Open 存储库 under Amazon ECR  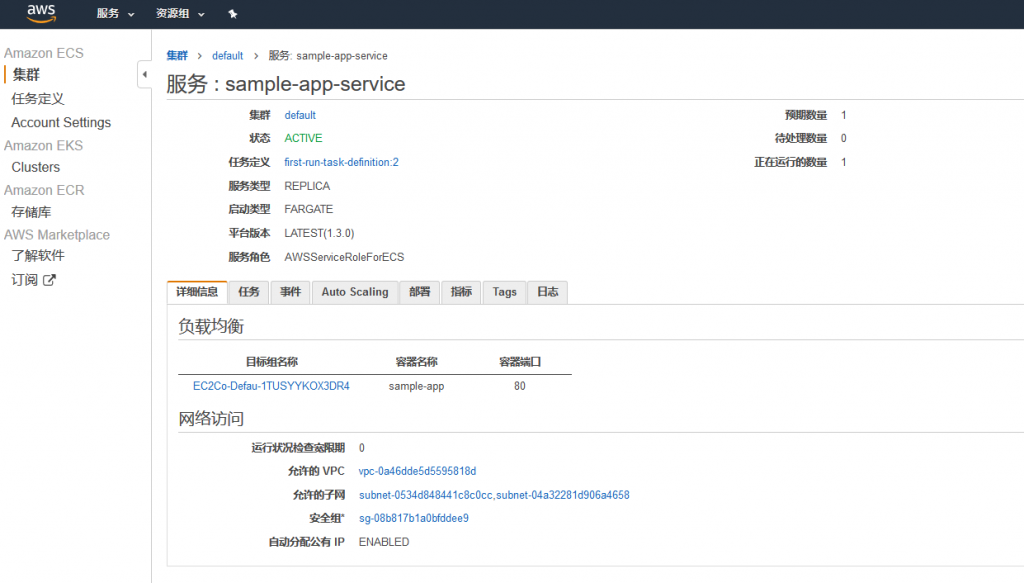[x=31, y=212]
